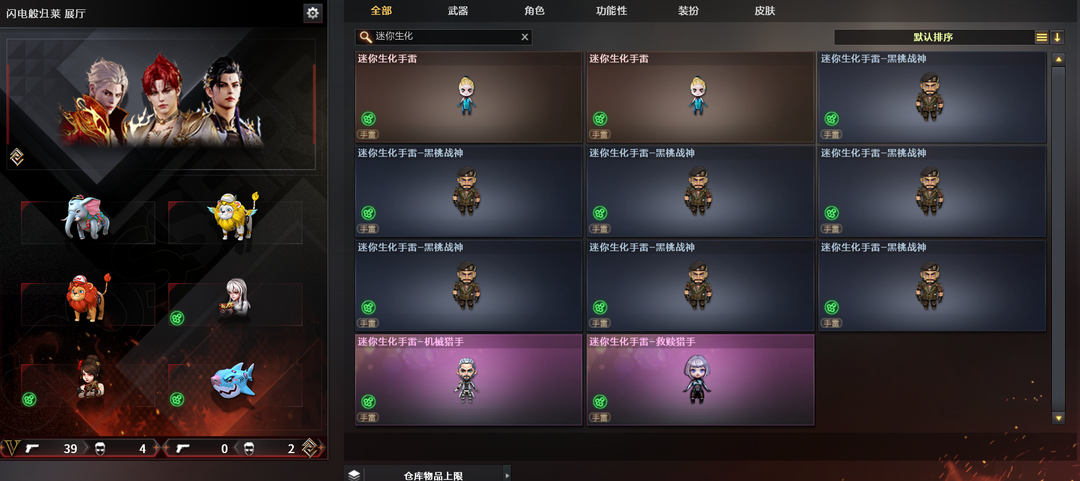Click the blue shark showroom slot
Viewport: 1080px width, 481px height.
(x=235, y=383)
